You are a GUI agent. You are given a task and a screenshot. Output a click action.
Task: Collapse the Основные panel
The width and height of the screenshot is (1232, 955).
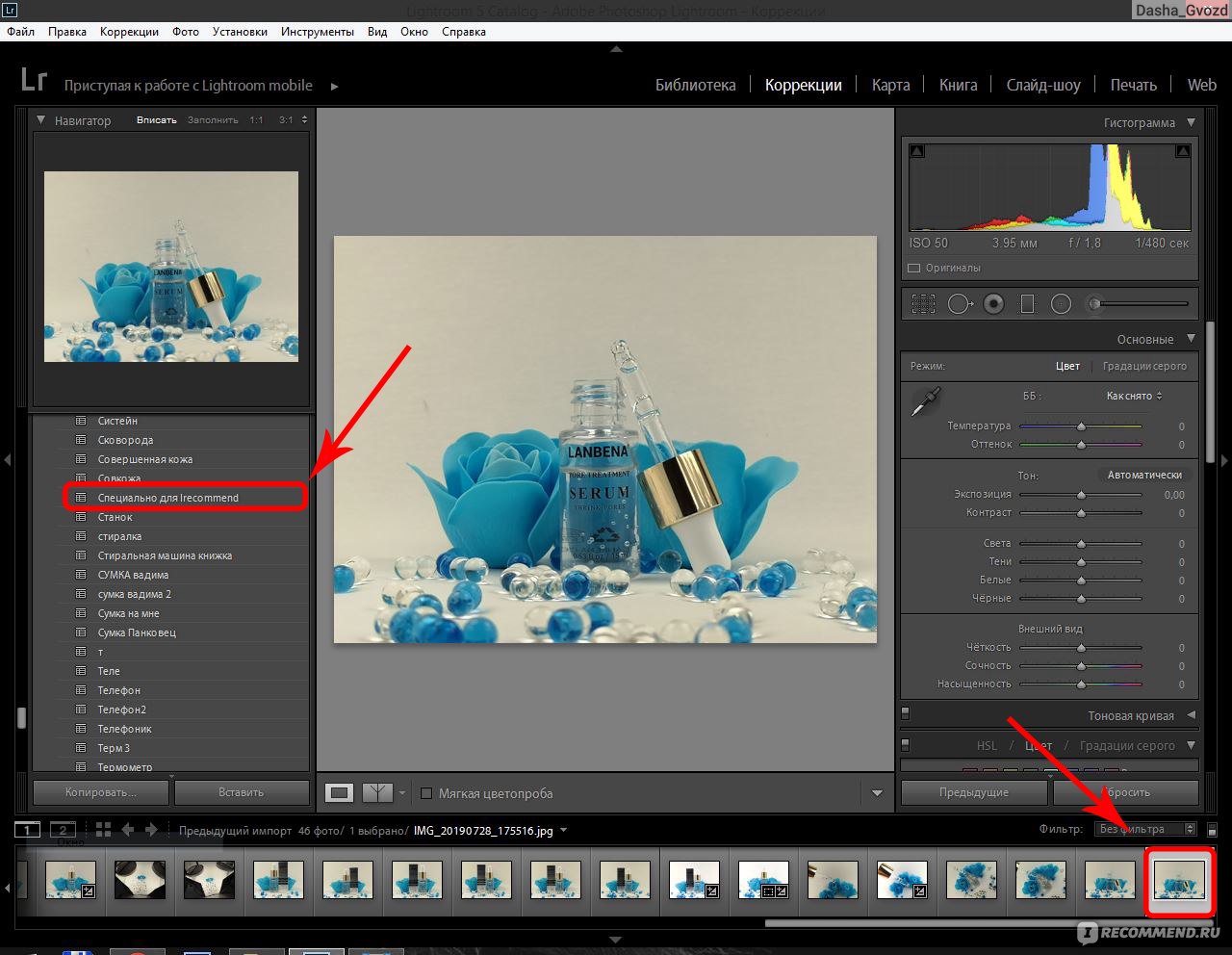[1191, 339]
